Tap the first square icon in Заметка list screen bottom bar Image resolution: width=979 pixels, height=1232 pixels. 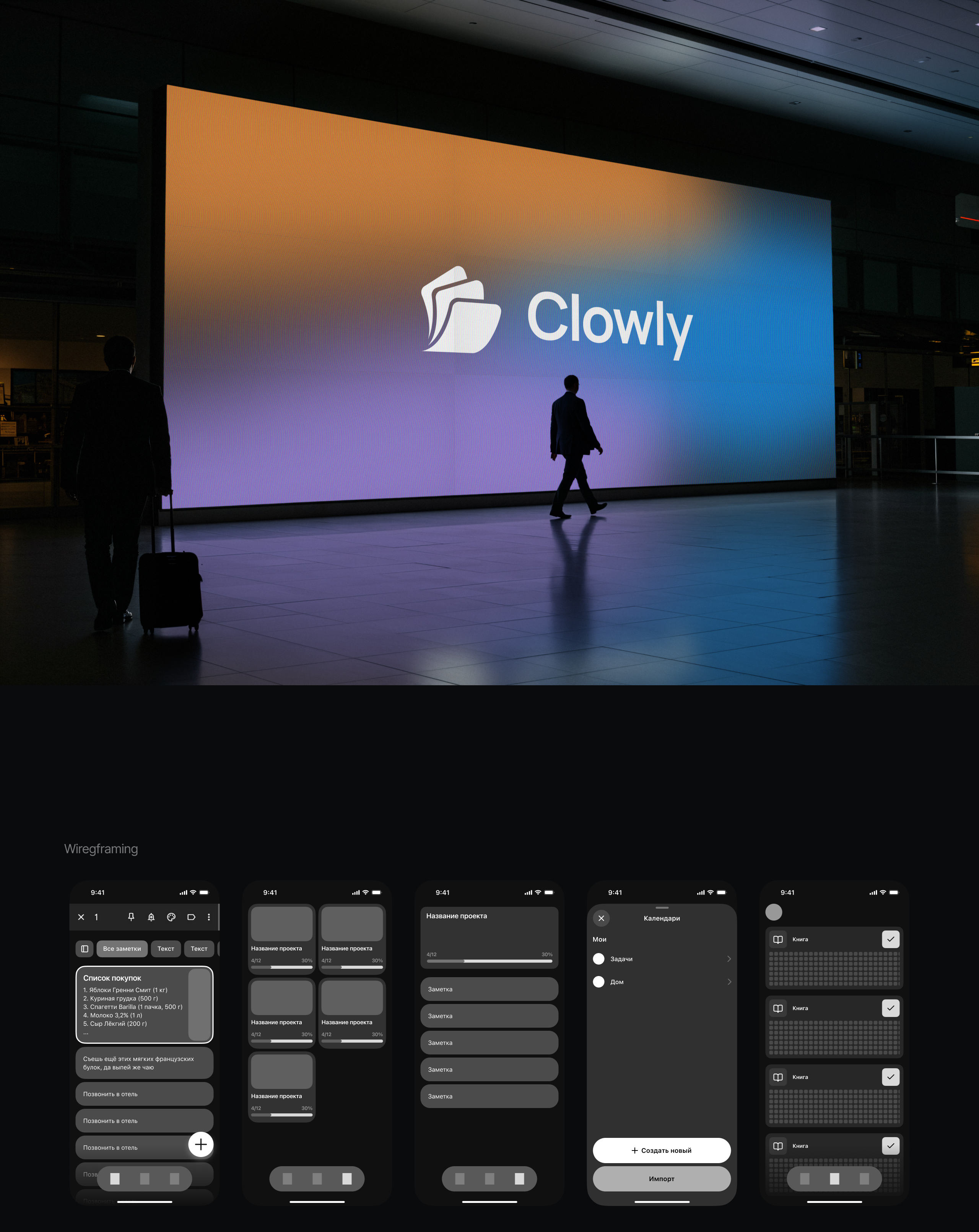460,1178
